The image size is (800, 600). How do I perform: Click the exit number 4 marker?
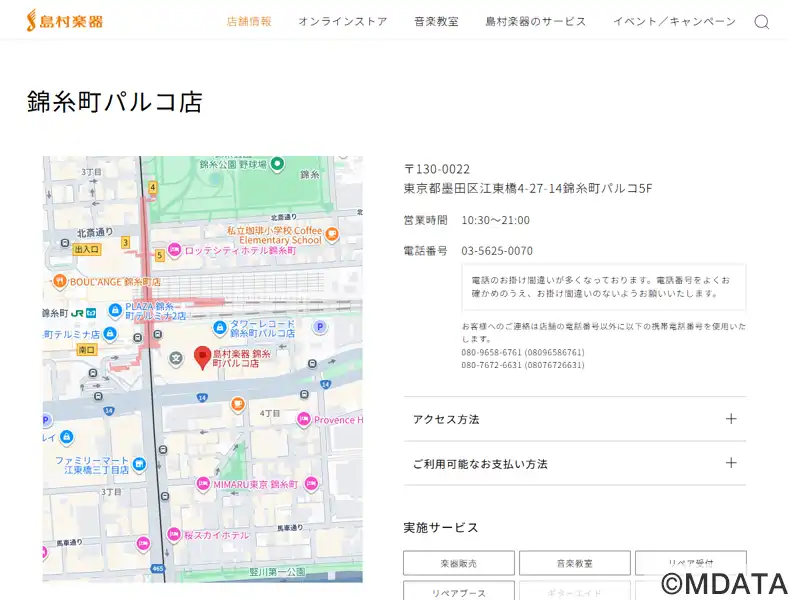pyautogui.click(x=152, y=187)
